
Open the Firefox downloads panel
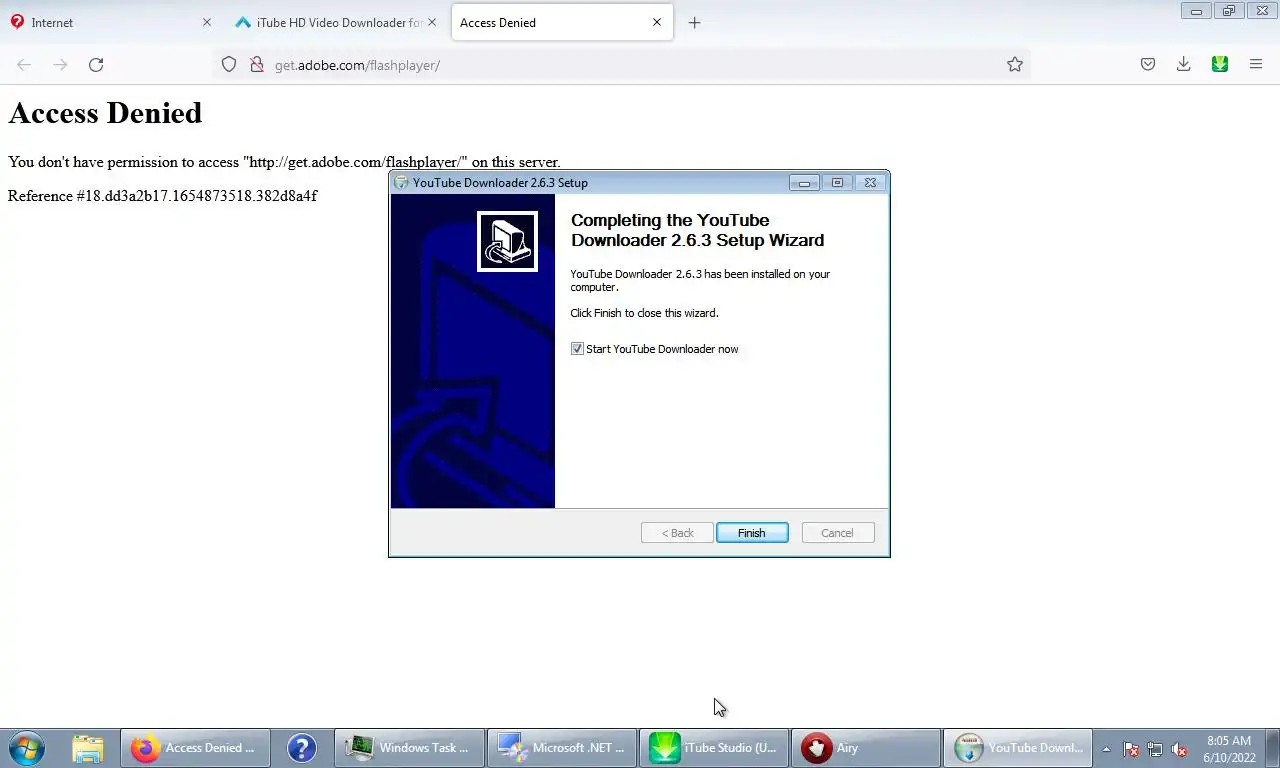[x=1184, y=65]
